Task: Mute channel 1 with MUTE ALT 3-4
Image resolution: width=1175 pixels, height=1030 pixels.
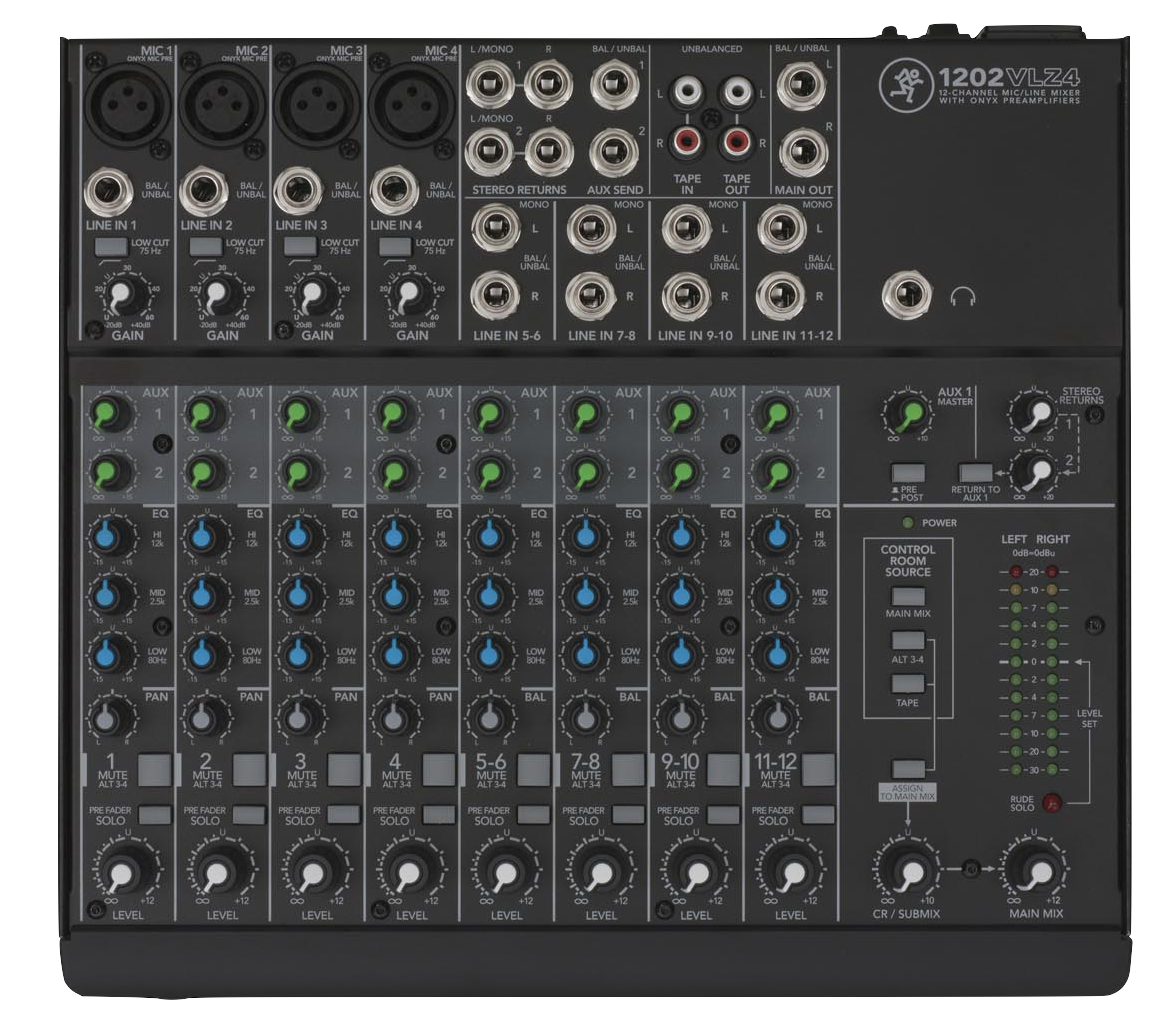Action: tap(155, 769)
